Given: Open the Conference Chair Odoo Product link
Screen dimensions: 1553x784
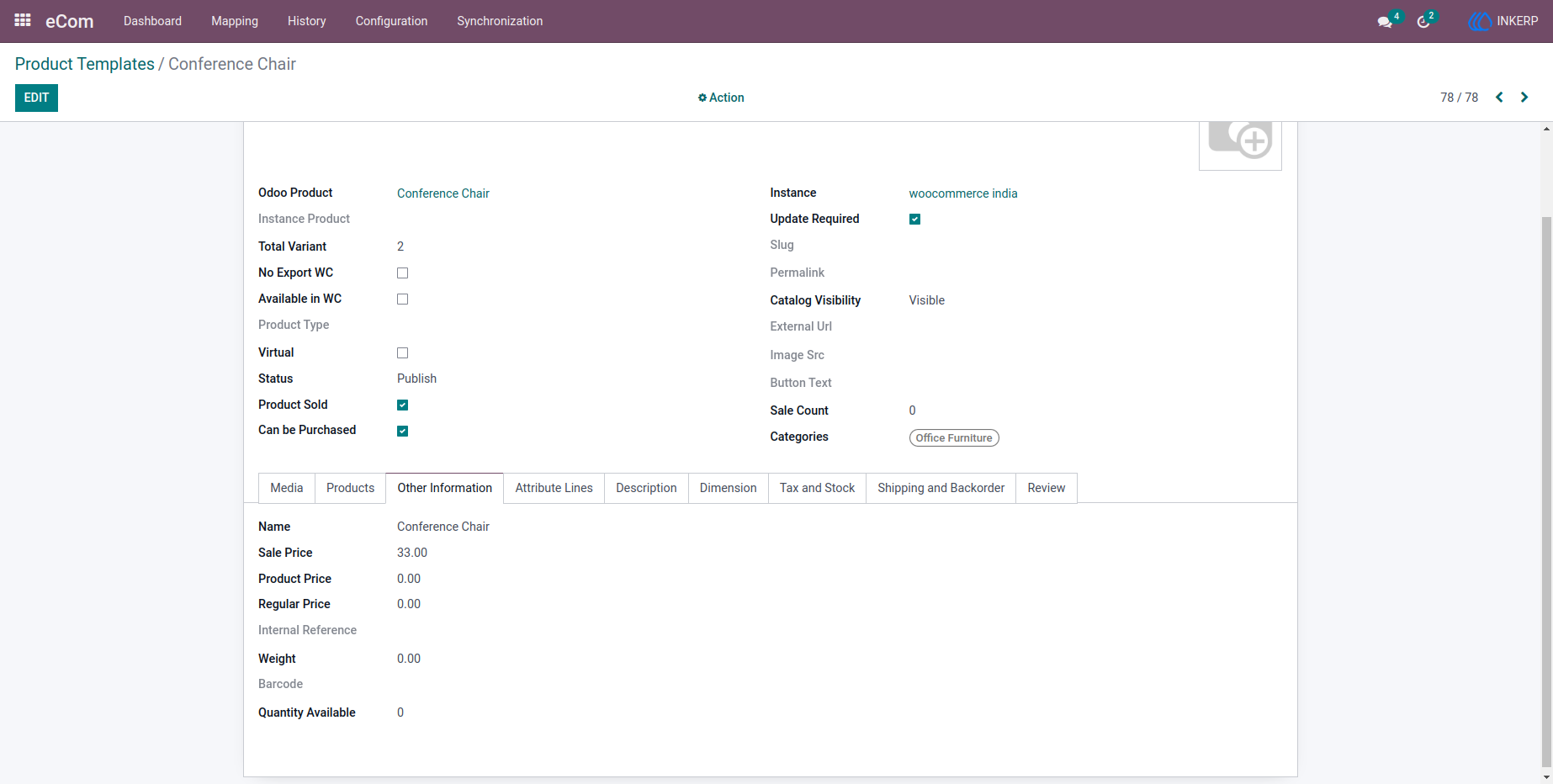Looking at the screenshot, I should pos(443,193).
